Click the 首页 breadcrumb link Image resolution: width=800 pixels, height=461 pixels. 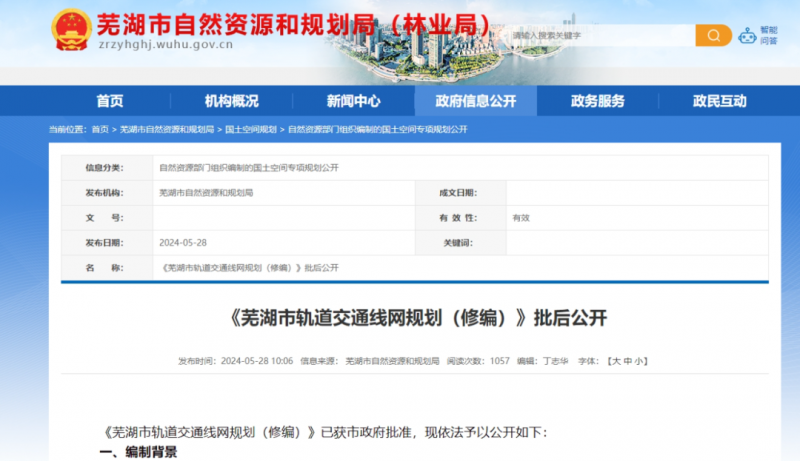100,130
